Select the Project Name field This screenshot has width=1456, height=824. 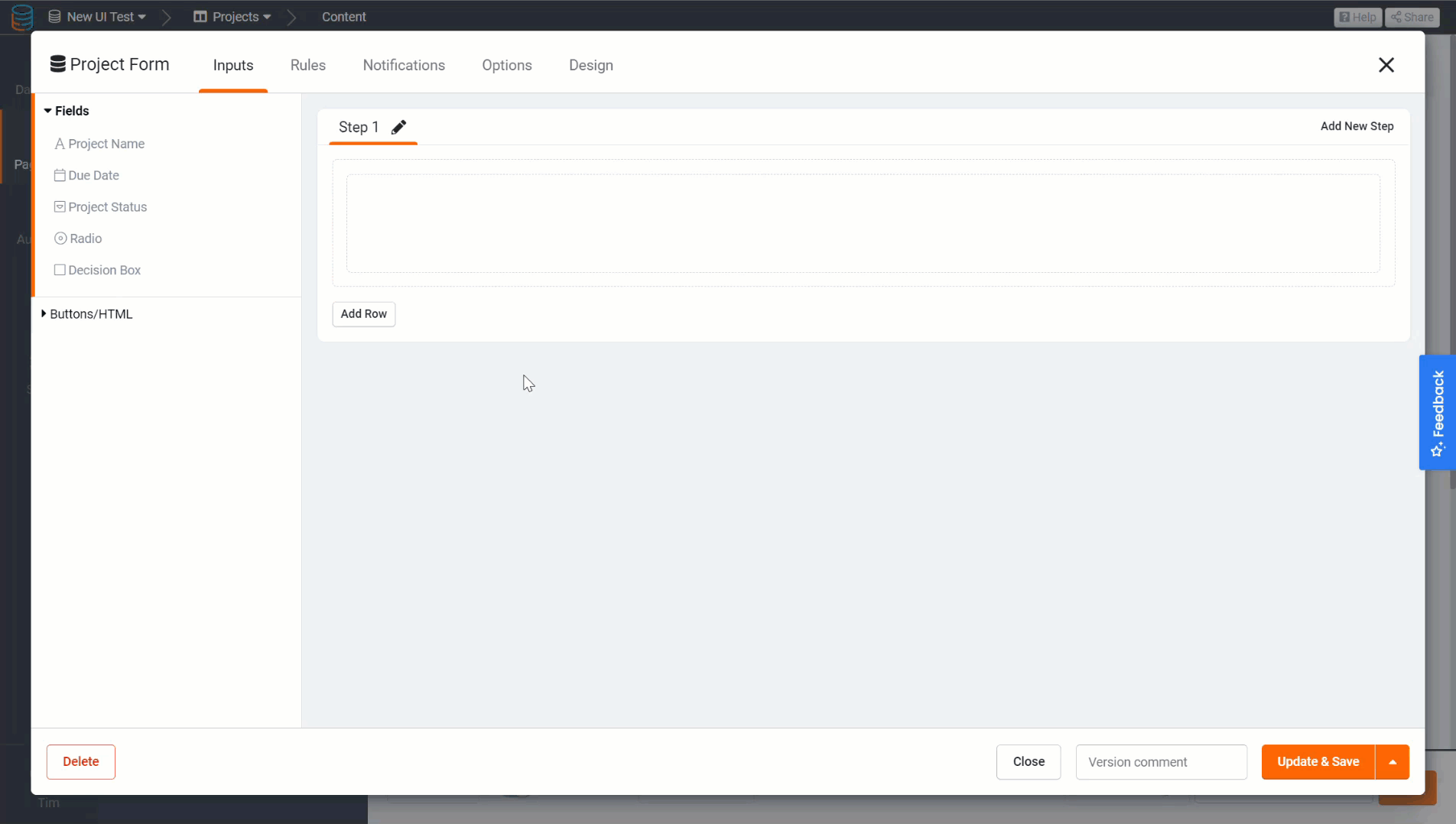click(99, 144)
